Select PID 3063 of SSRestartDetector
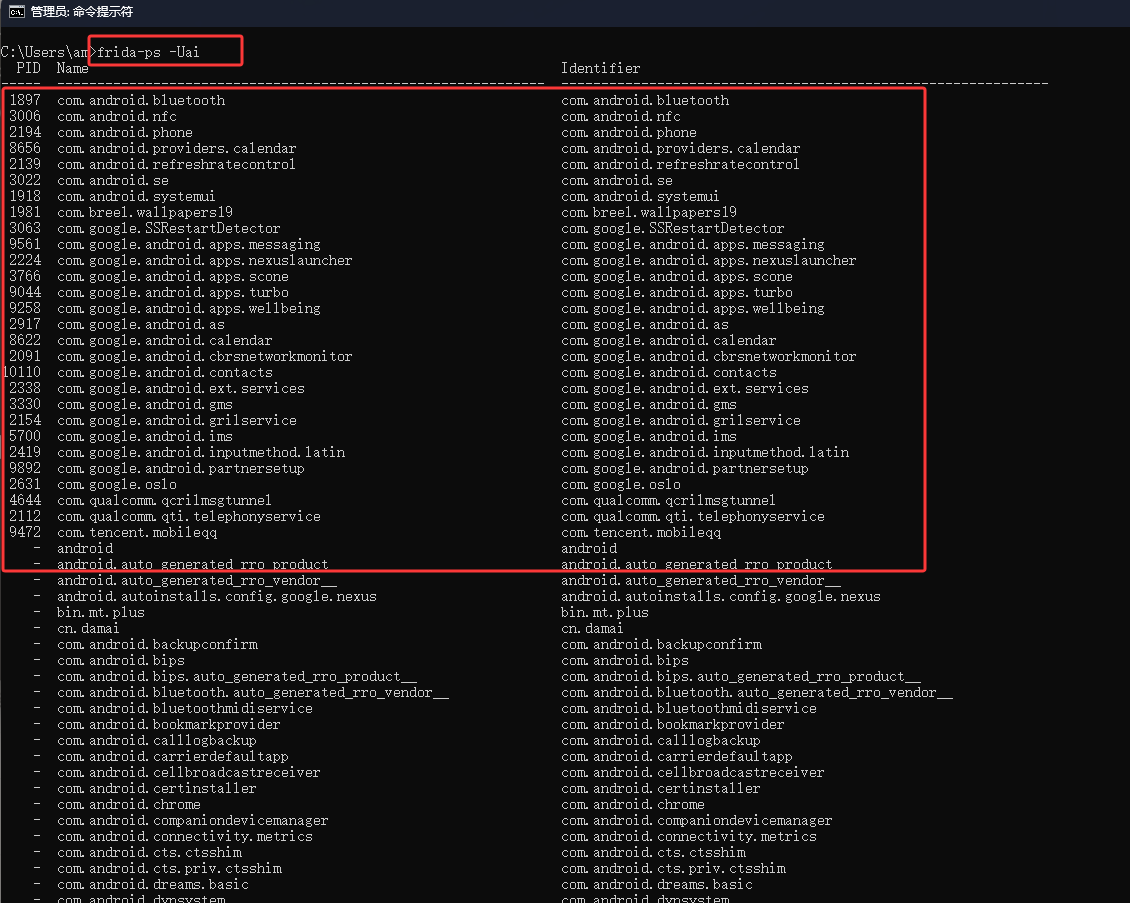 (25, 228)
